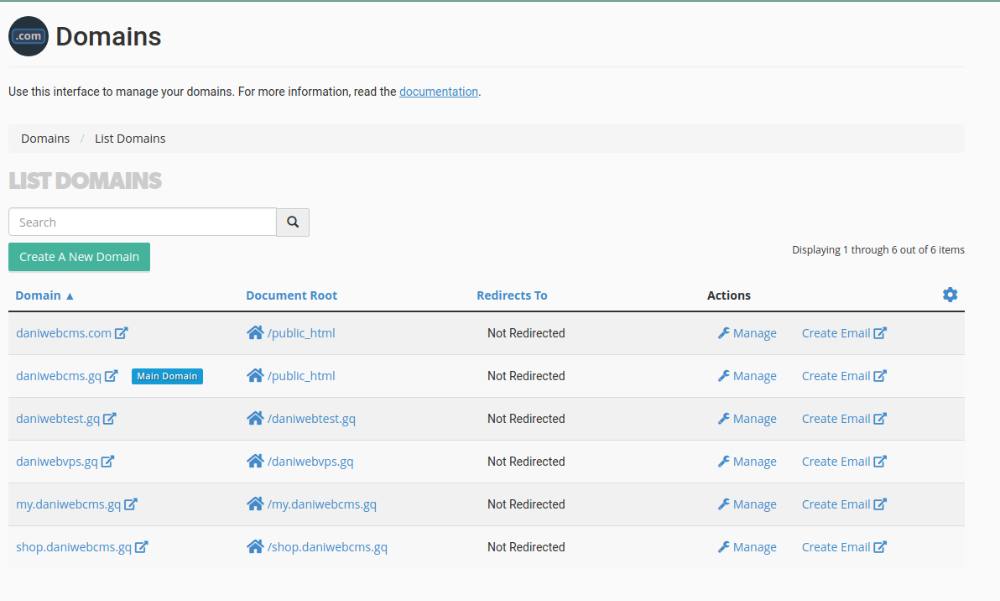Image resolution: width=1000 pixels, height=601 pixels.
Task: Click Not Redirected in shop.daniwebcms.gq row
Action: pyautogui.click(x=526, y=547)
